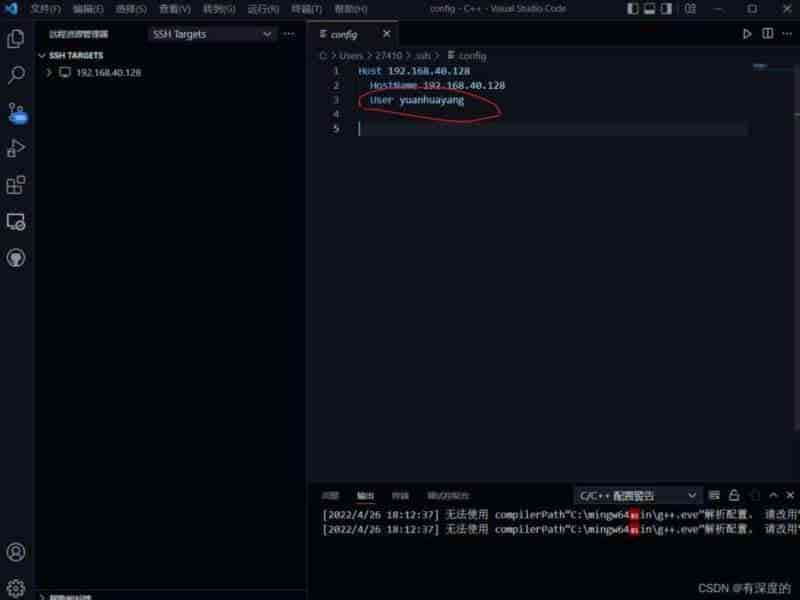Viewport: 800px width, 600px height.
Task: Open the Run and Debug view
Action: tap(16, 148)
